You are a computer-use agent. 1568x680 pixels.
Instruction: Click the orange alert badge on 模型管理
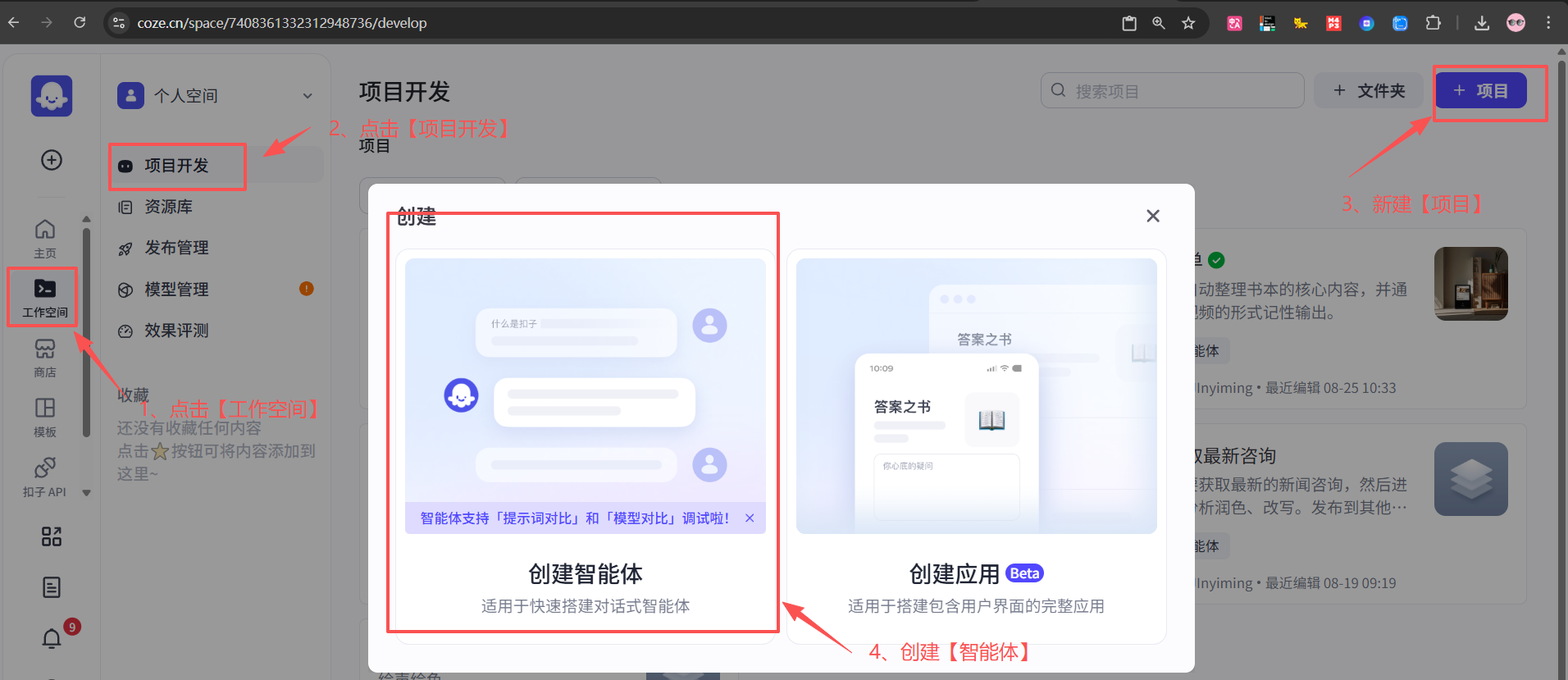pos(307,289)
